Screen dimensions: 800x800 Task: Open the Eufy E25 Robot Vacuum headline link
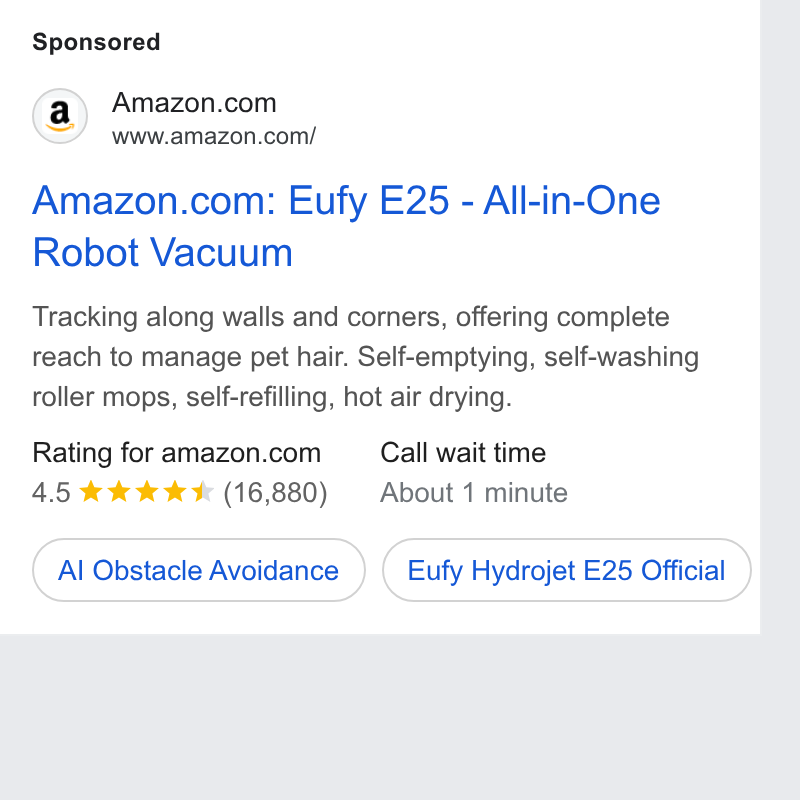(346, 226)
